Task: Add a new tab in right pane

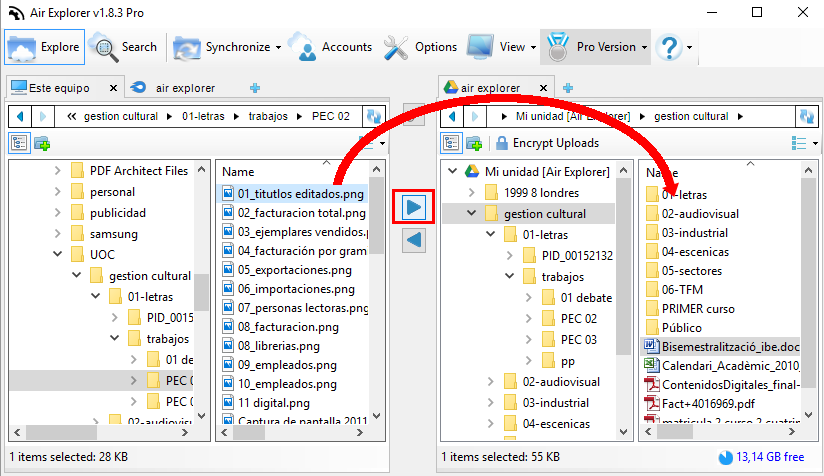Action: 568,88
